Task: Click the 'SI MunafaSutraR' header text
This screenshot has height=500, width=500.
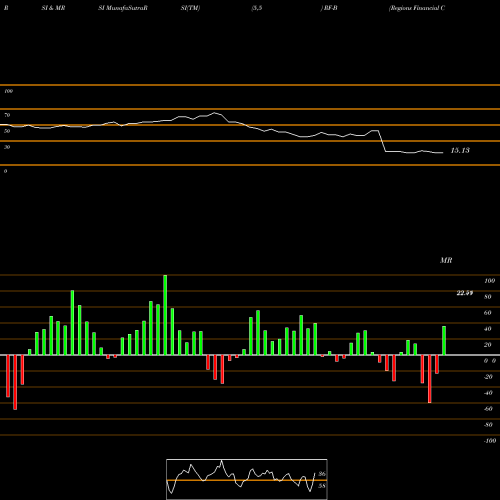Action: pyautogui.click(x=123, y=8)
